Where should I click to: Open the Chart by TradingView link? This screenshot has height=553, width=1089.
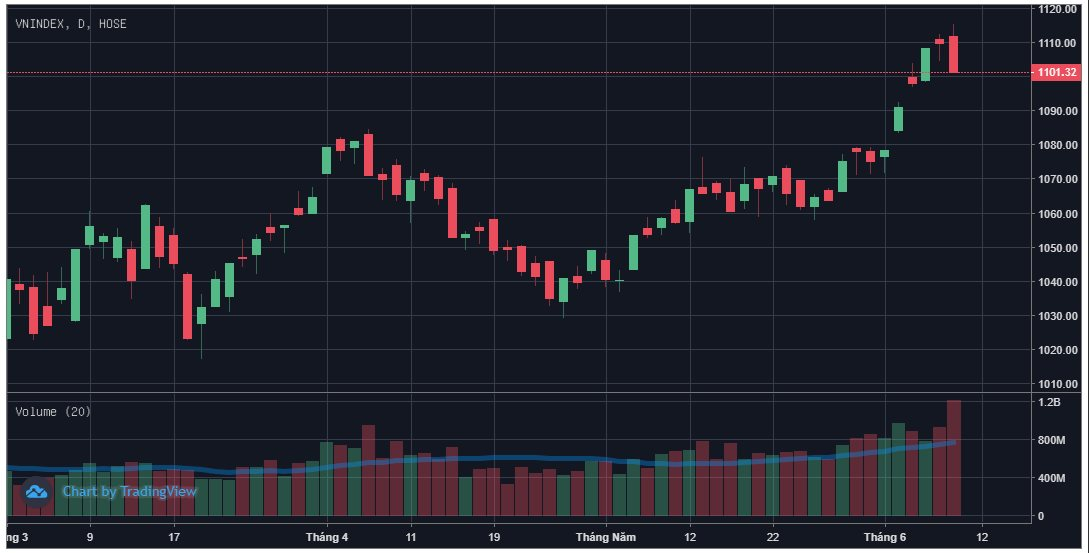coord(130,491)
